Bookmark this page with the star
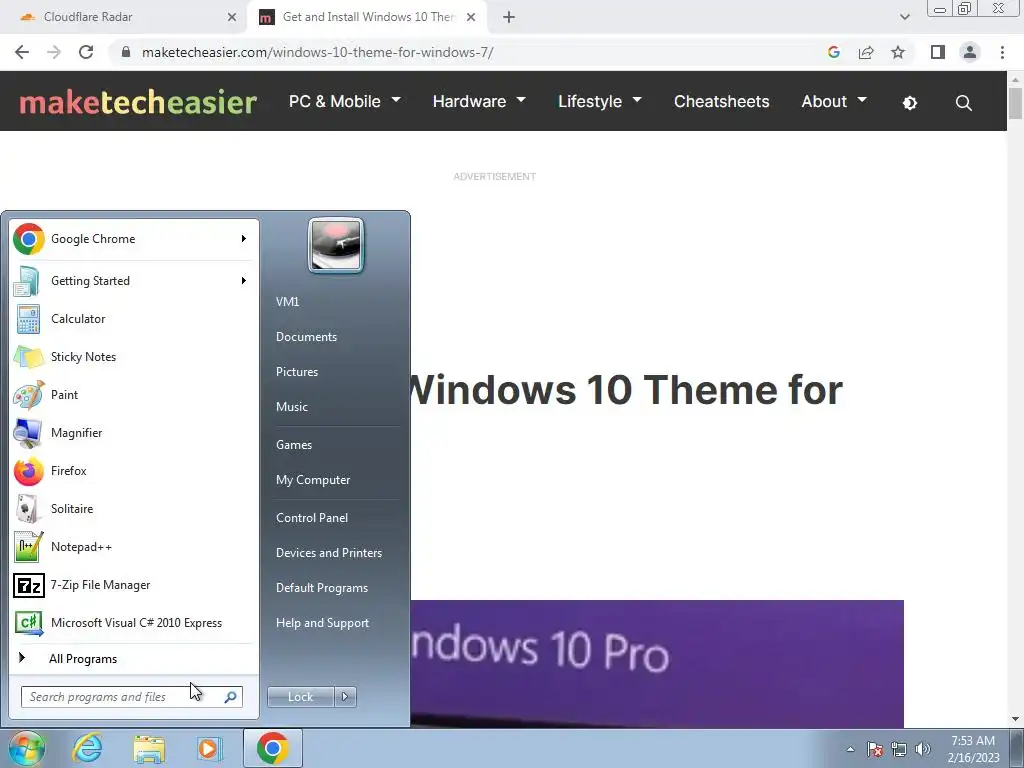 [x=898, y=52]
